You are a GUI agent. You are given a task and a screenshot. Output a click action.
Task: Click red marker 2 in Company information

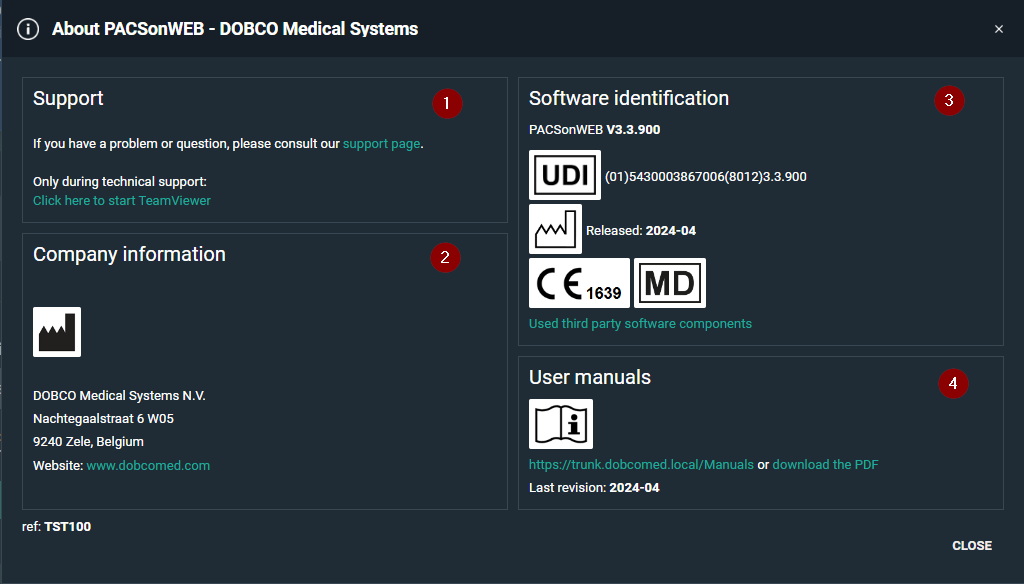(x=445, y=257)
